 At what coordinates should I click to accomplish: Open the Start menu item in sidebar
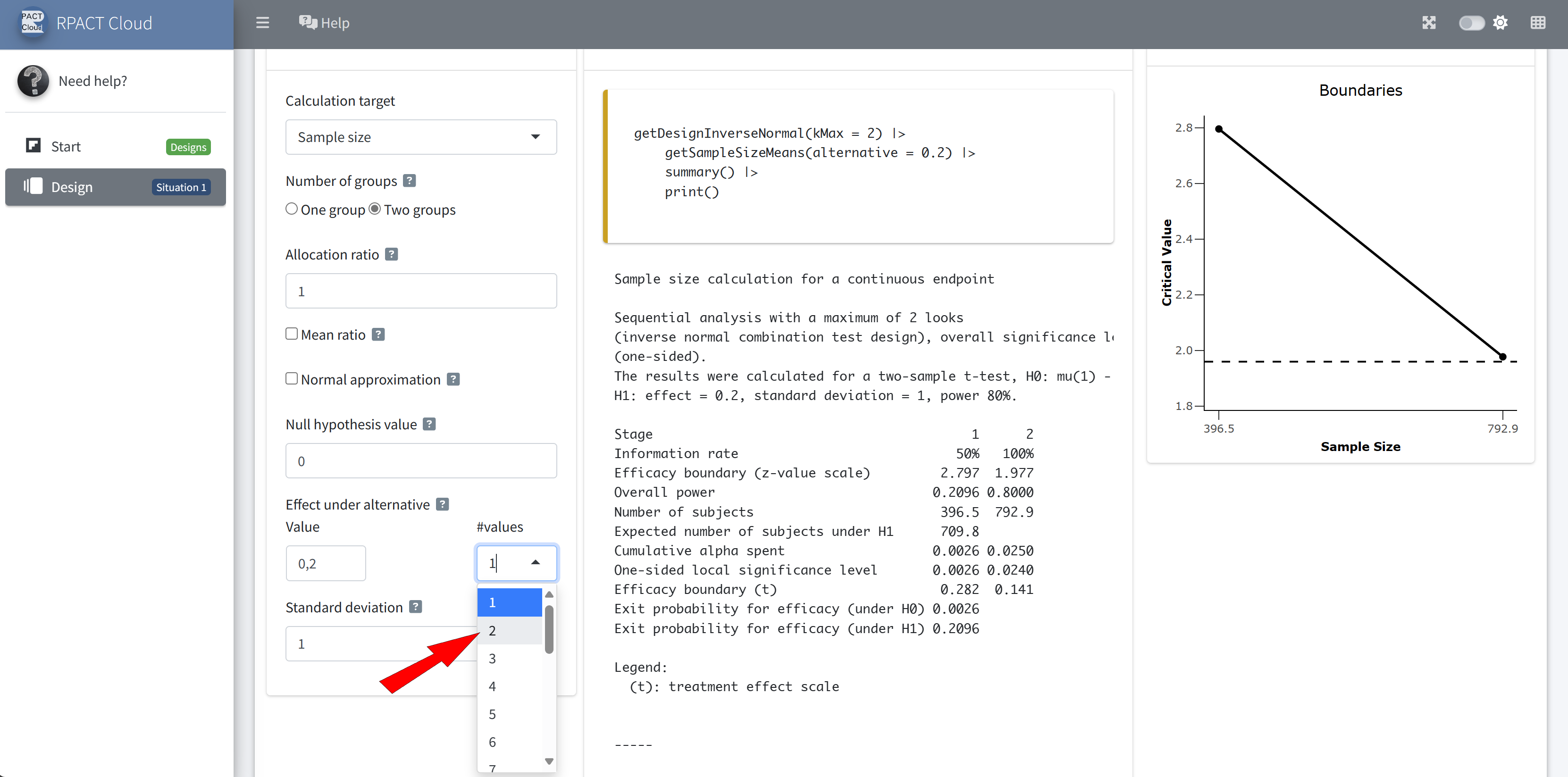[x=66, y=147]
